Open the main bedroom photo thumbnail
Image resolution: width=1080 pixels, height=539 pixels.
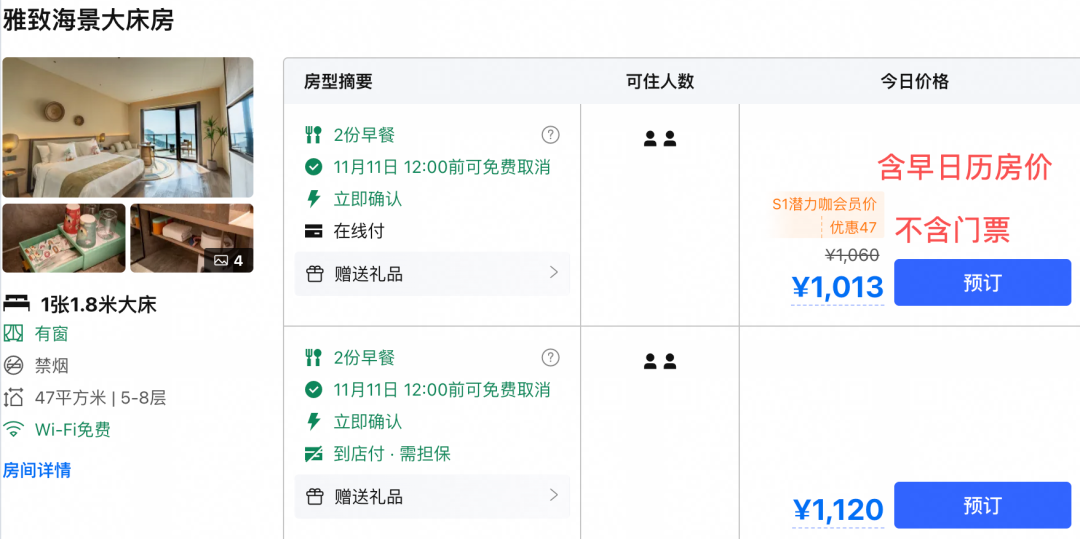click(x=128, y=127)
